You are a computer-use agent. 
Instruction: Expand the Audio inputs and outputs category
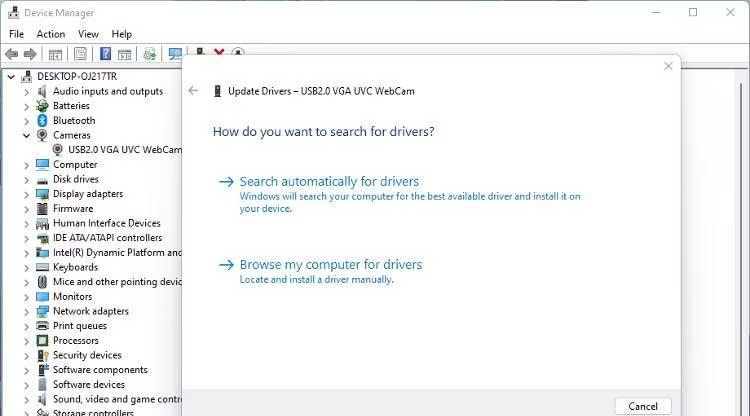(26, 91)
